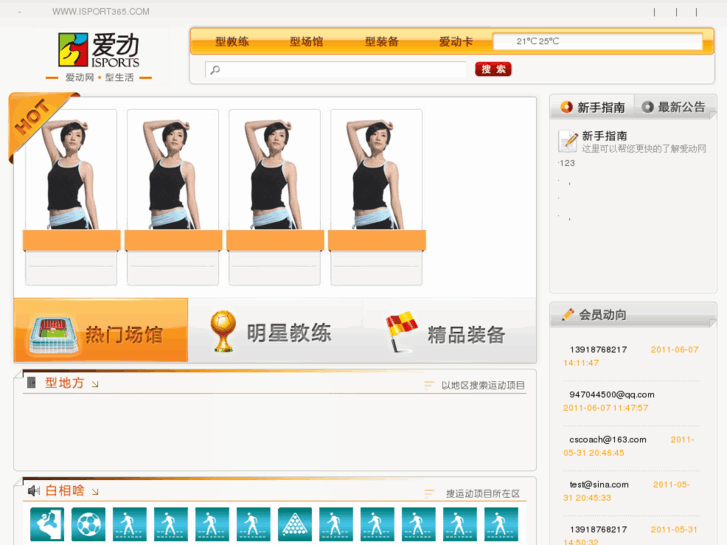Click the orange circle icon on 新手指南 tab
727x545 pixels.
[567, 107]
